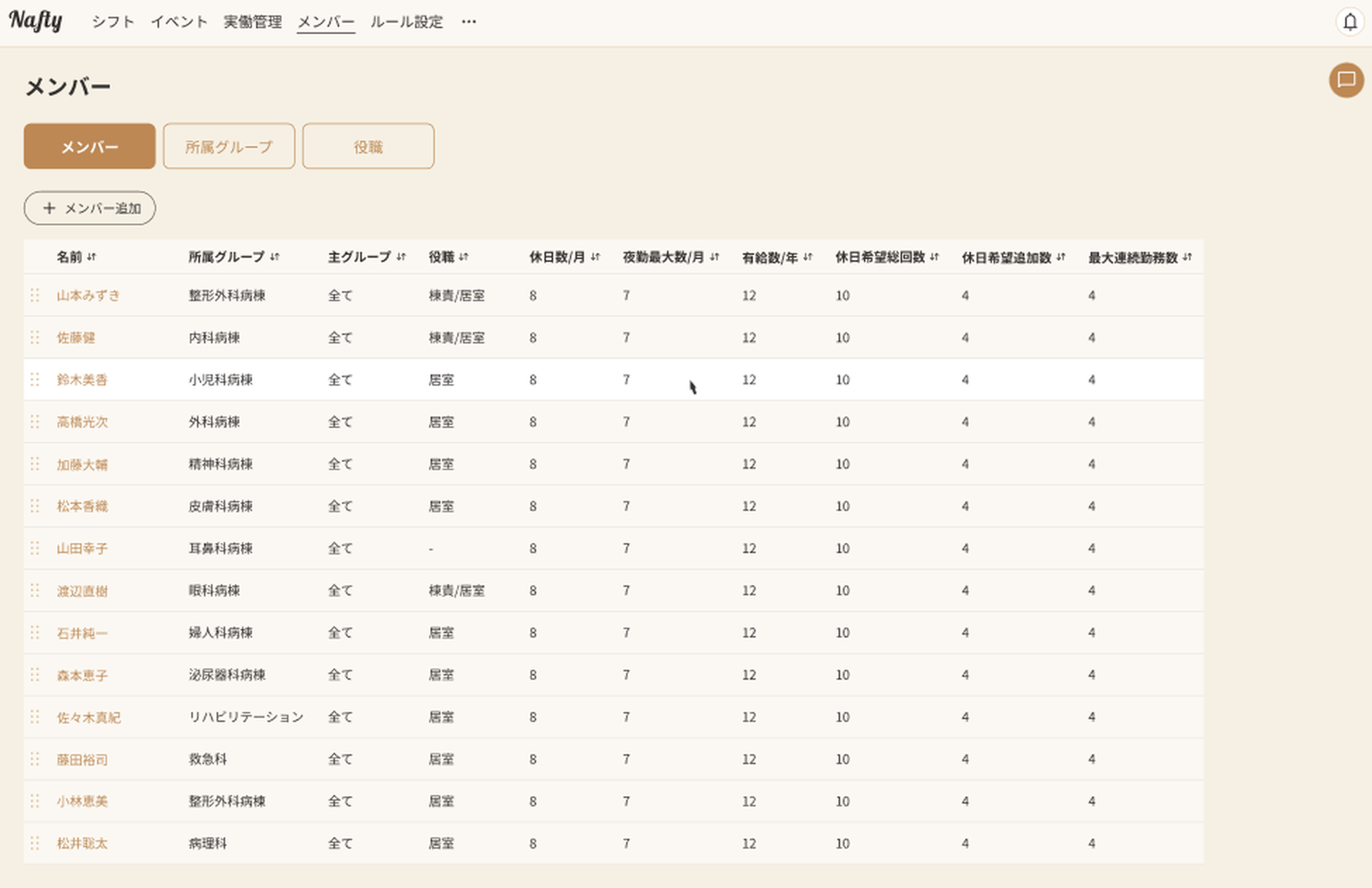The width and height of the screenshot is (1372, 888).
Task: Go to ルール設定 in navigation
Action: pyautogui.click(x=407, y=22)
